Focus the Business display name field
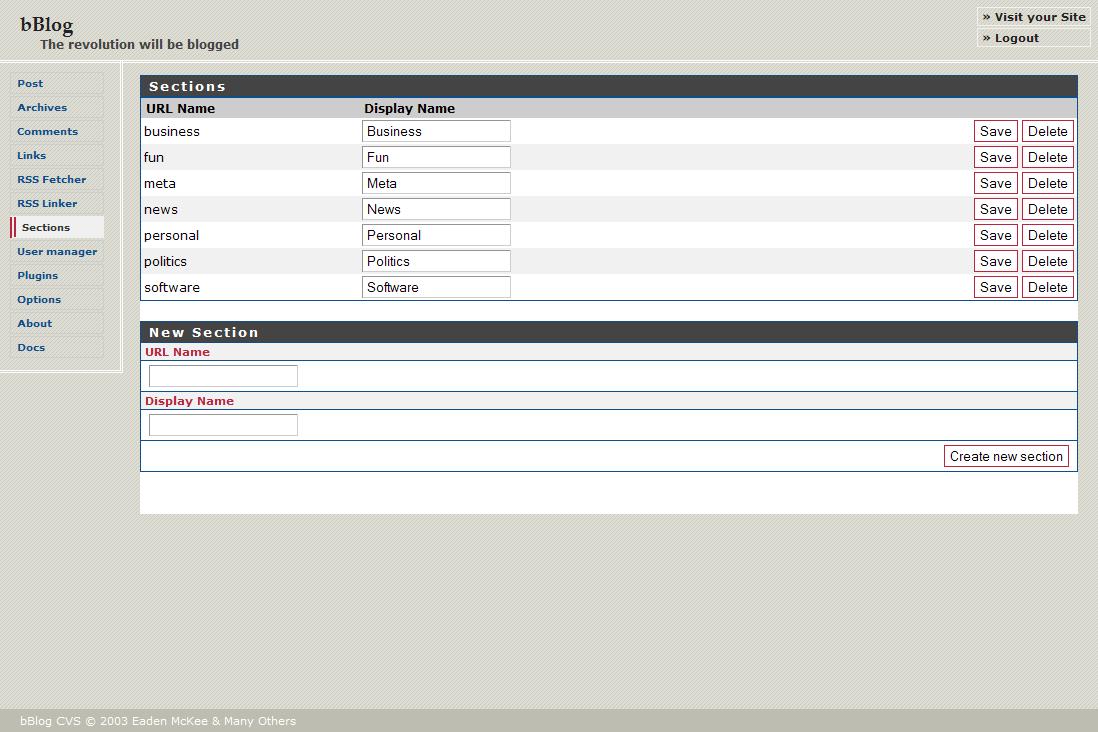 (436, 132)
